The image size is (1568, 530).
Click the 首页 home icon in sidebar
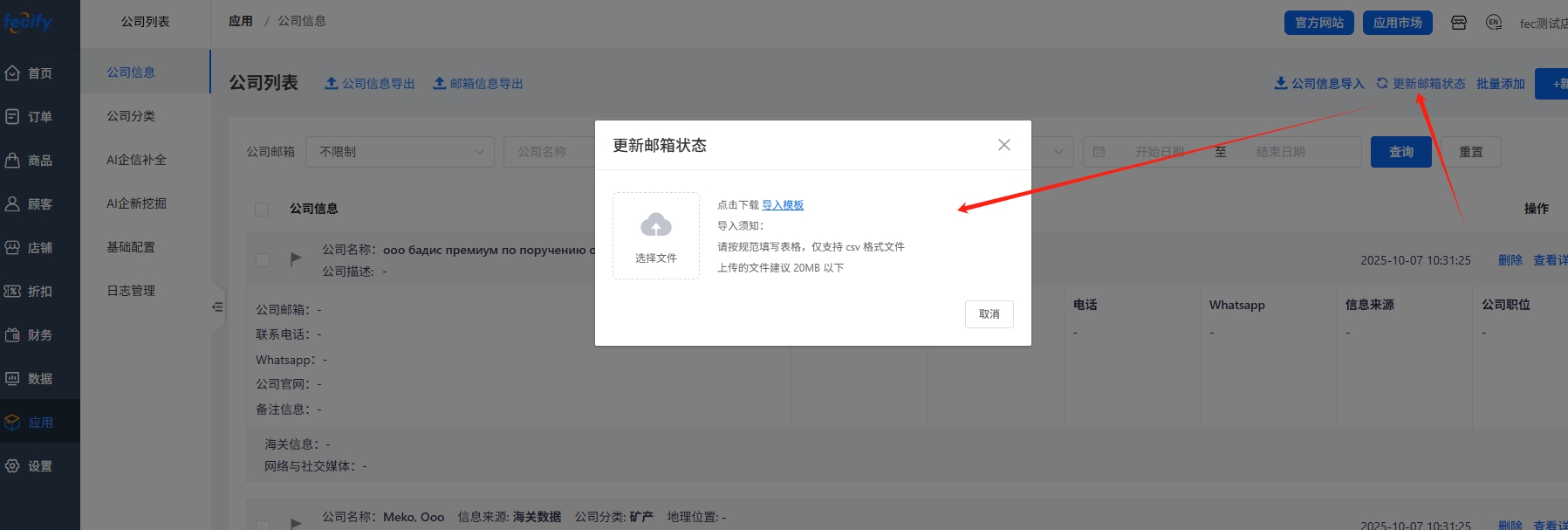pos(13,73)
